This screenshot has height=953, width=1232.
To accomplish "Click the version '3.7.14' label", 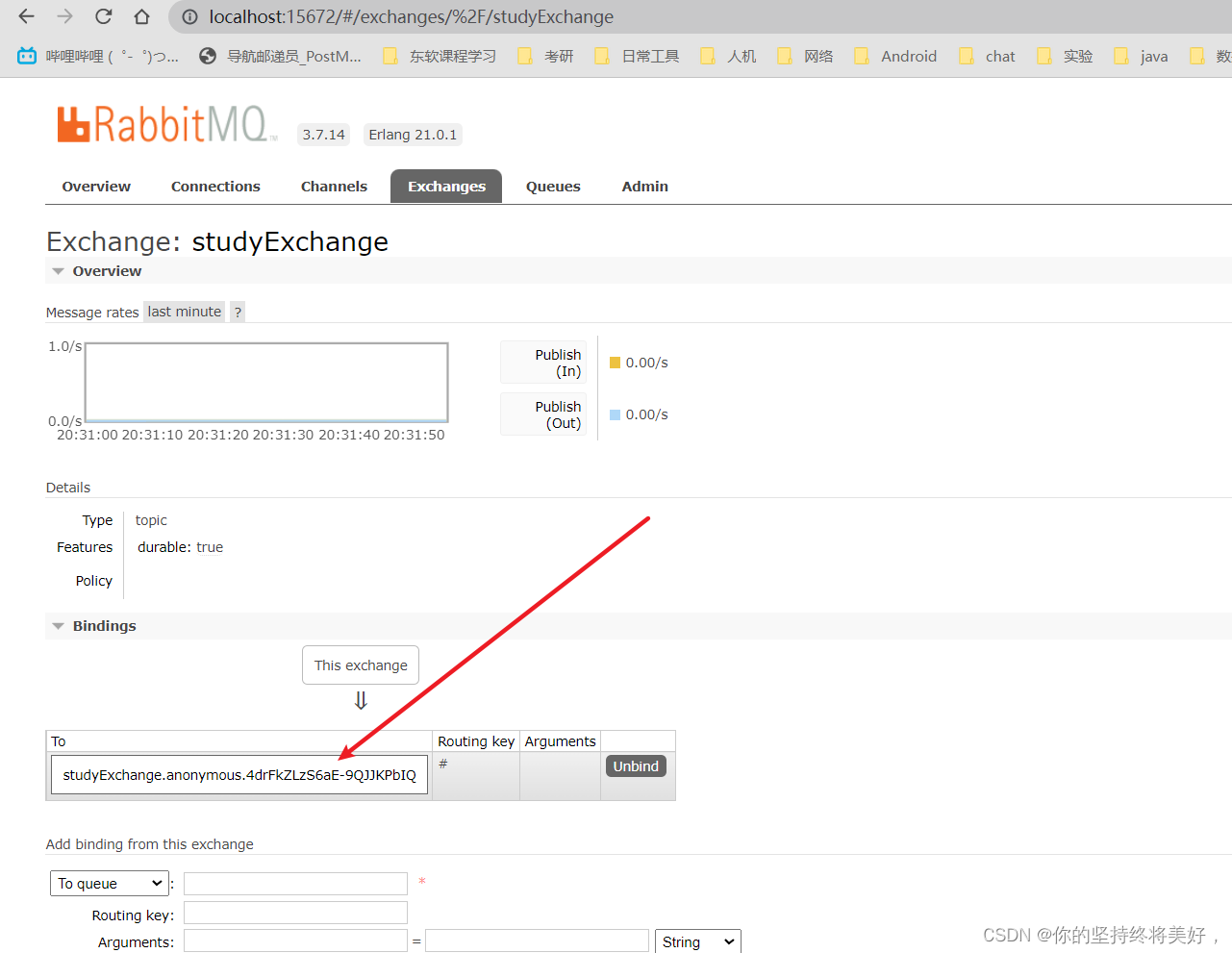I will tap(323, 135).
